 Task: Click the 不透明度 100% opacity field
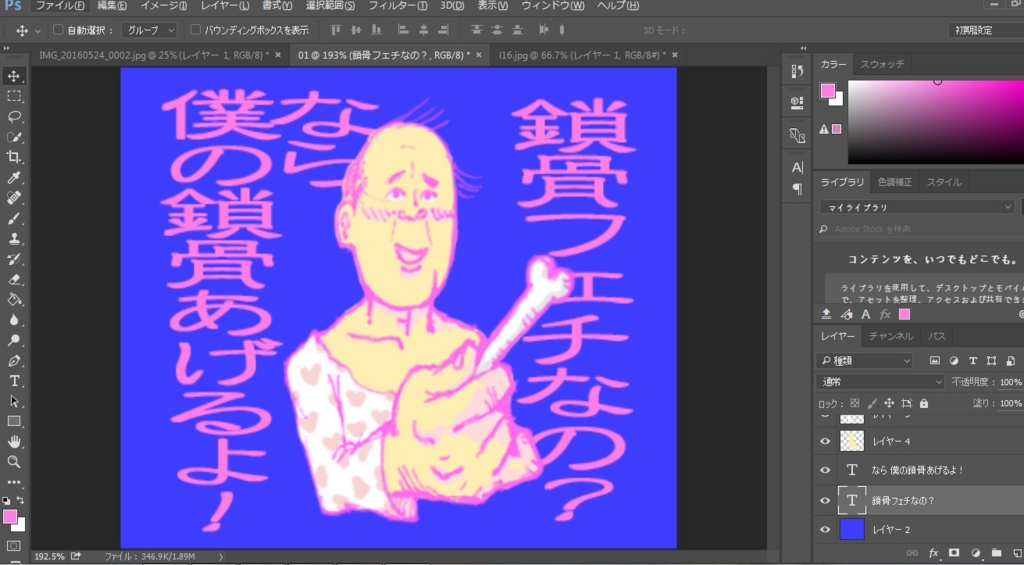(x=1010, y=382)
